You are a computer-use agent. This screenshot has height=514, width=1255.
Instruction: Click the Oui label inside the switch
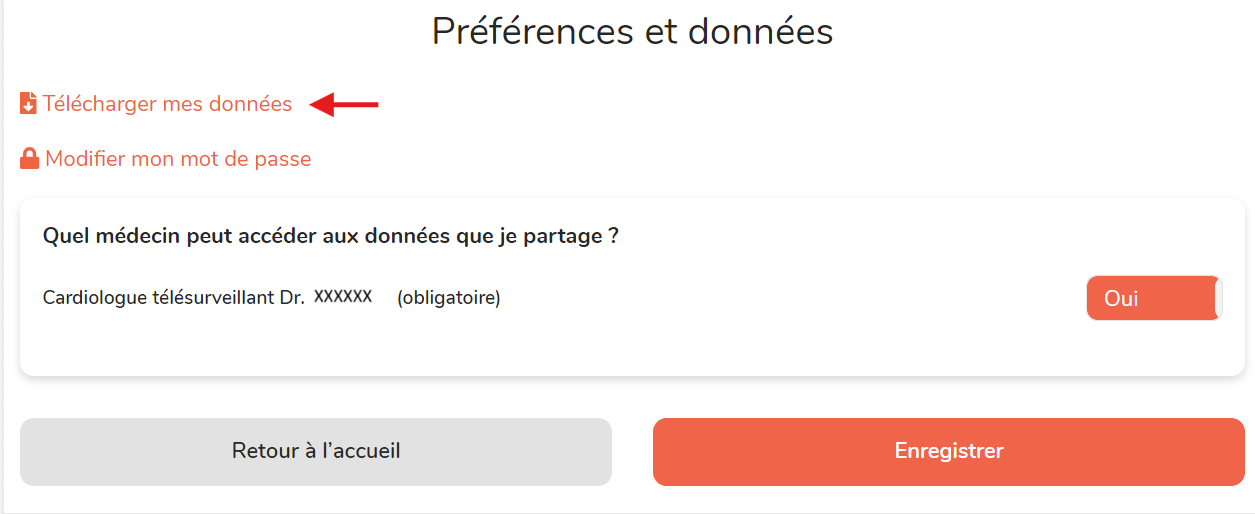tap(1121, 298)
